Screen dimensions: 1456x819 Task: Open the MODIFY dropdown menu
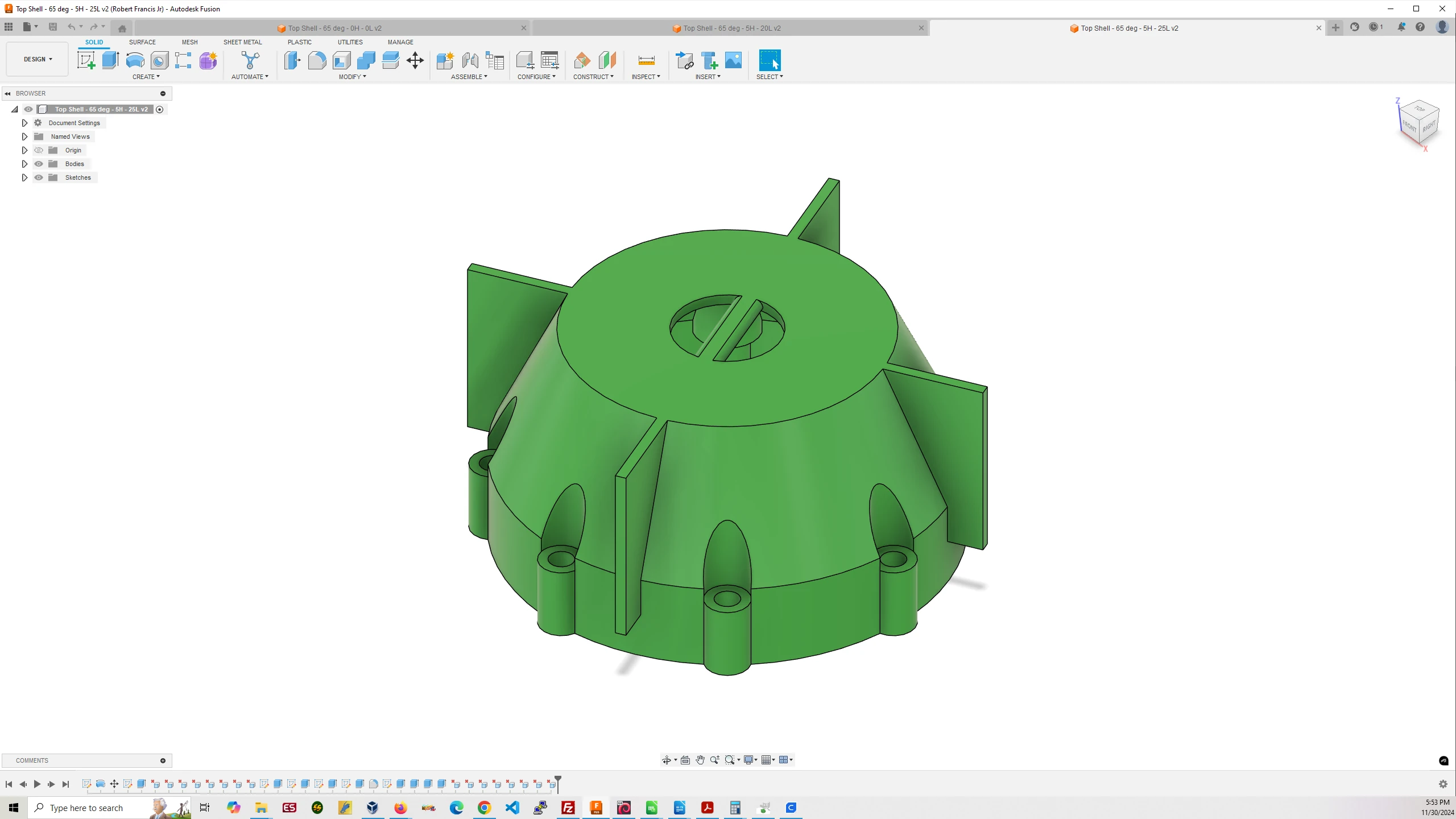353,77
